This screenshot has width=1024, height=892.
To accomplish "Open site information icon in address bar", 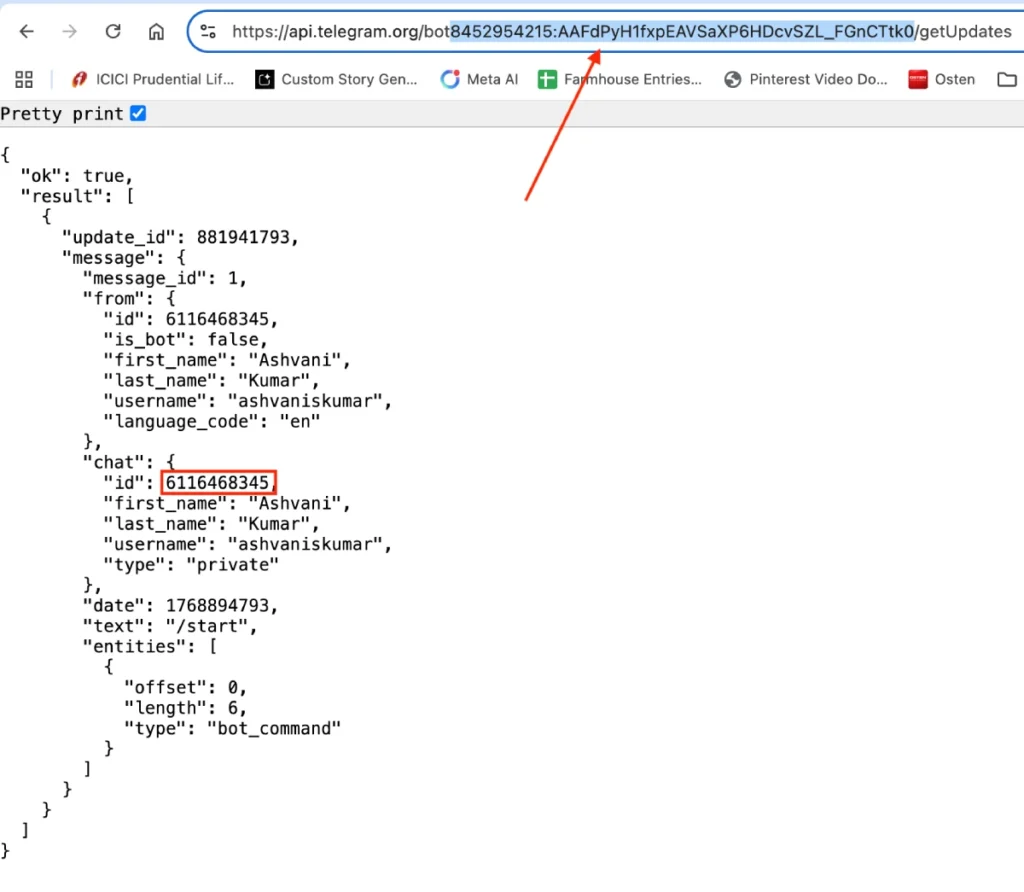I will point(208,31).
